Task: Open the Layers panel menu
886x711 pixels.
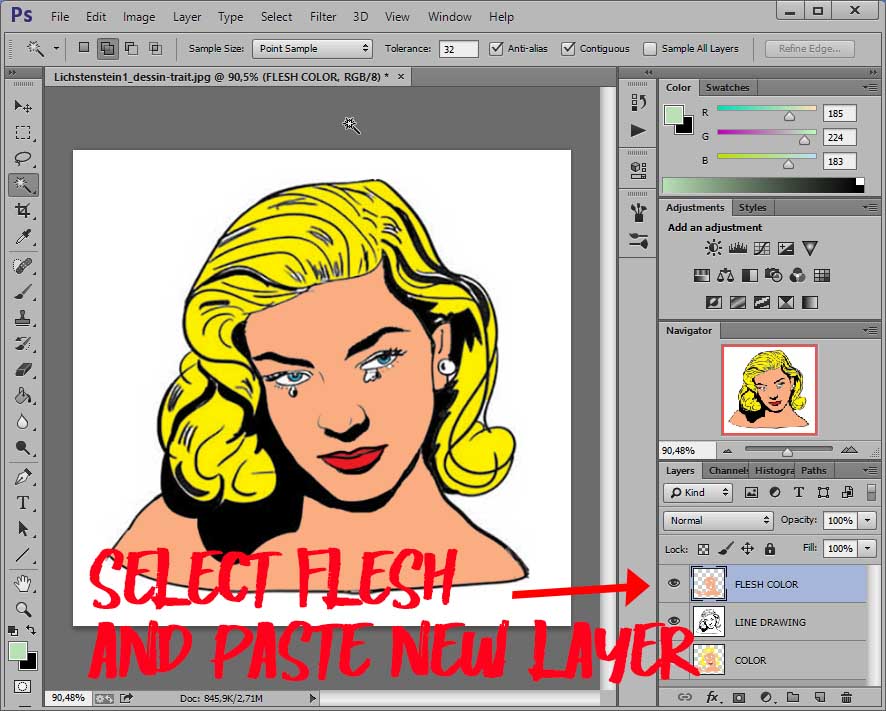Action: 870,470
